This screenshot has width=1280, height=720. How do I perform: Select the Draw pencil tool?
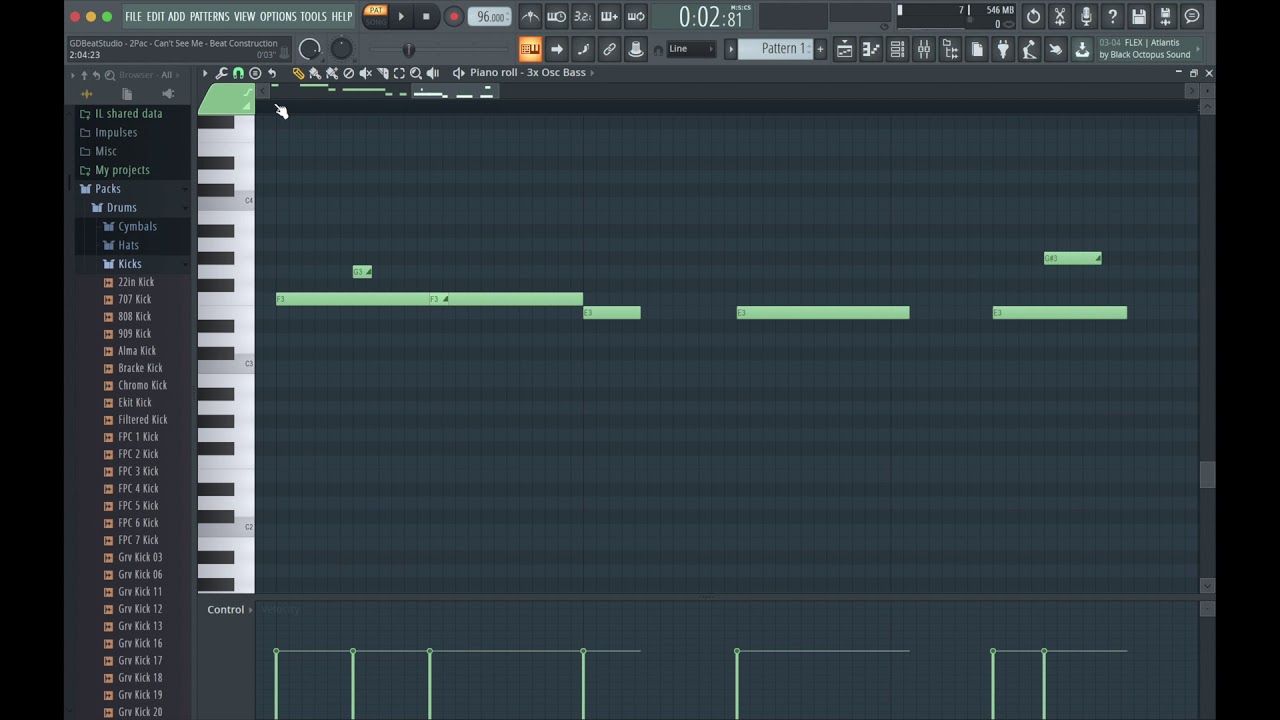[298, 73]
